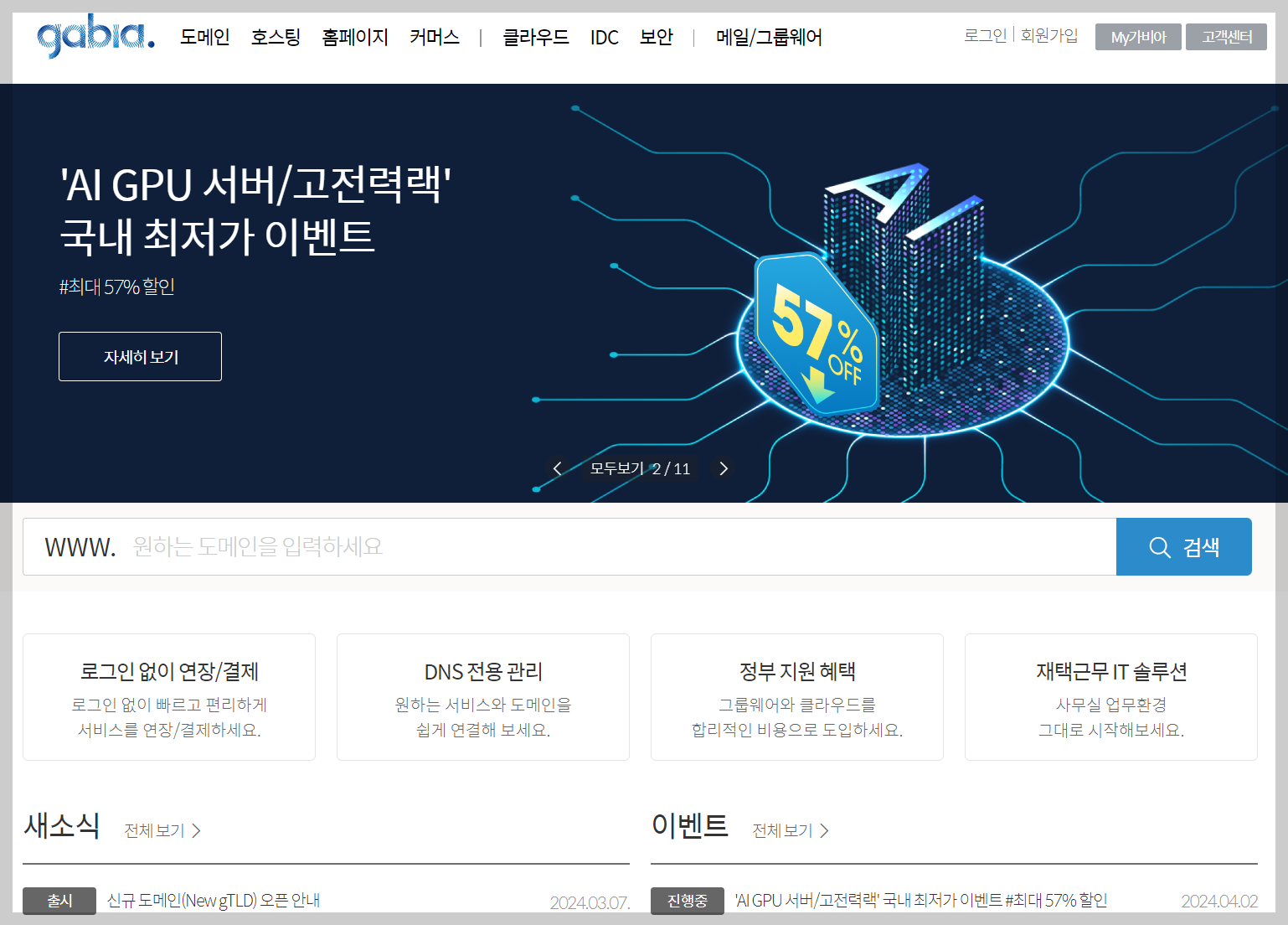Open DNS 전용 관리 card
Image resolution: width=1288 pixels, height=925 pixels.
click(x=483, y=697)
